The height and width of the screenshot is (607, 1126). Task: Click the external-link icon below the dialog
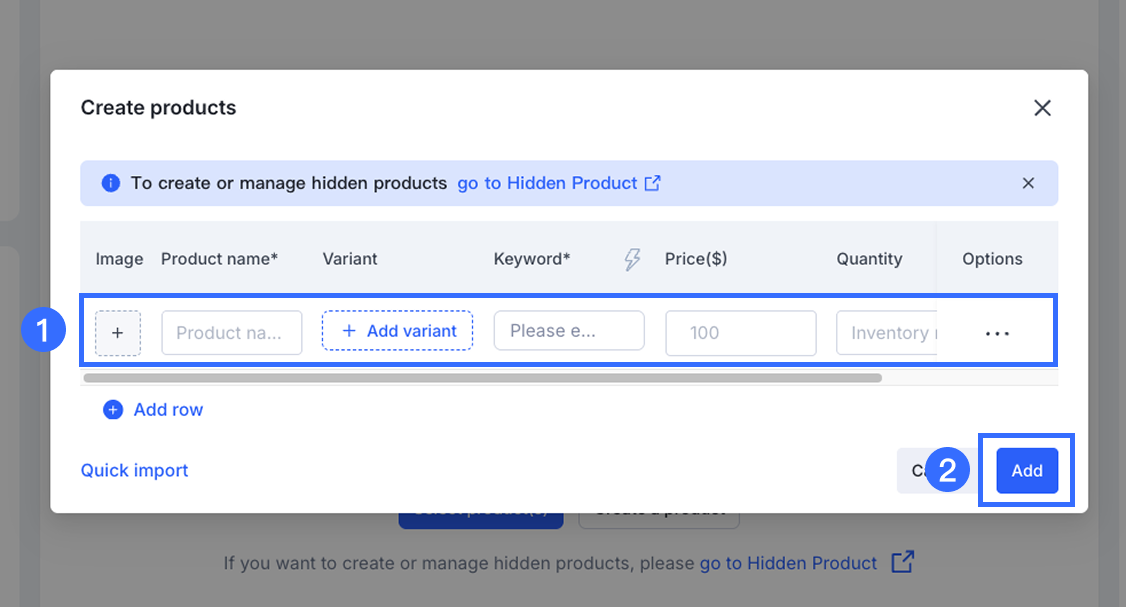pyautogui.click(x=902, y=562)
